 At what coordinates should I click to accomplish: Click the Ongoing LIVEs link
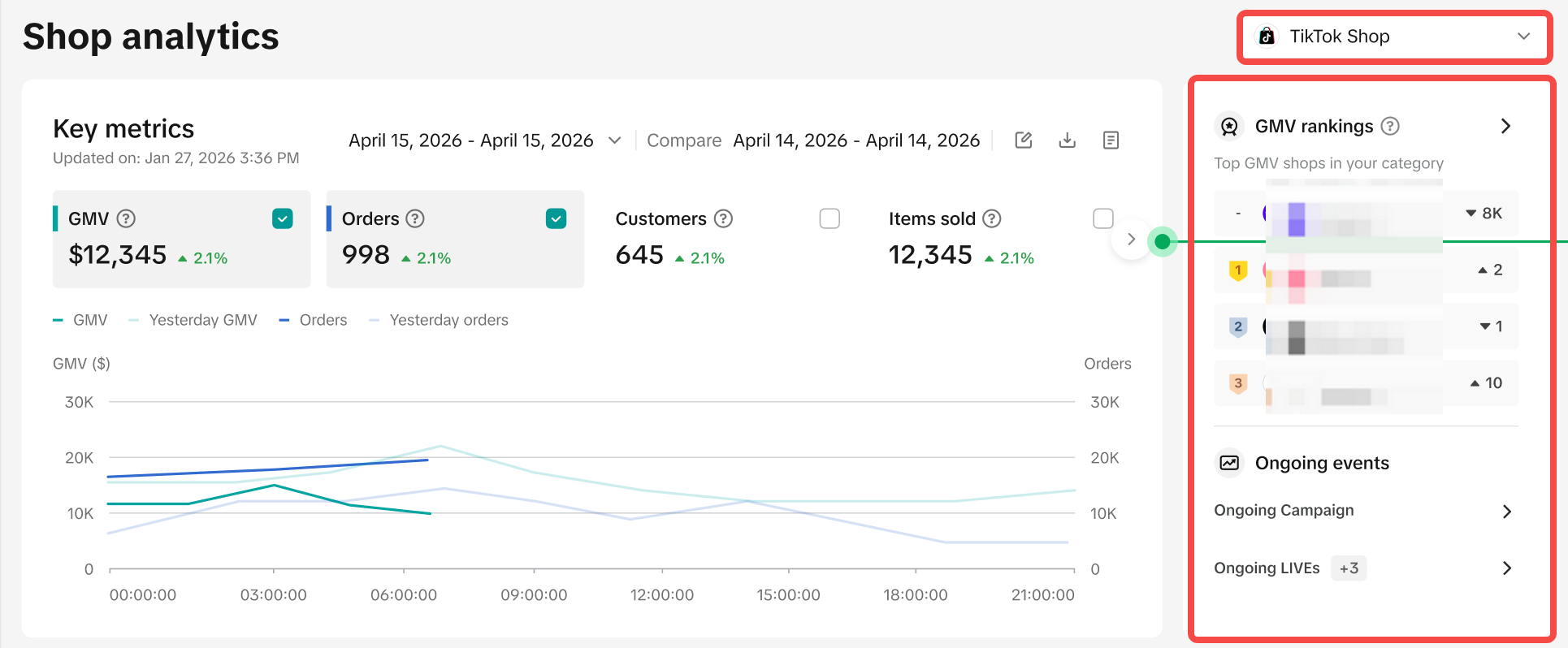coord(1267,568)
